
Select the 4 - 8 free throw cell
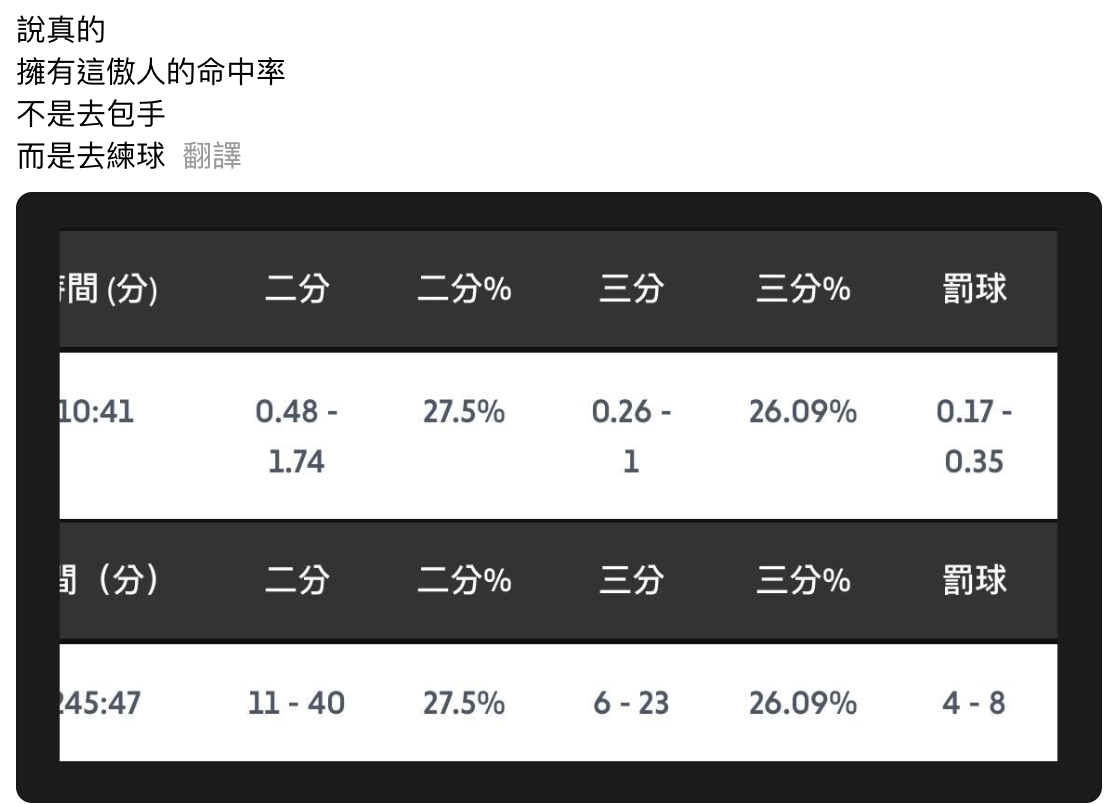pyautogui.click(x=975, y=703)
